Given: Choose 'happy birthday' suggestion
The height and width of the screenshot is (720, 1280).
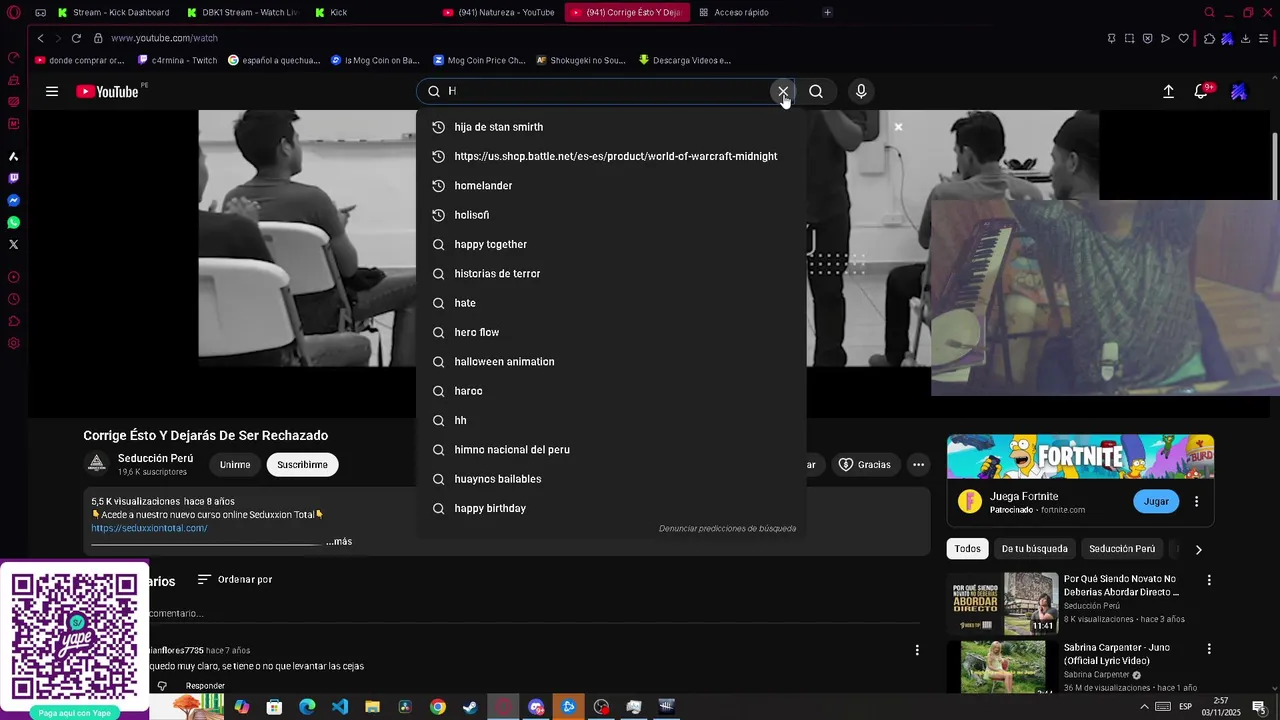Looking at the screenshot, I should [x=611, y=508].
